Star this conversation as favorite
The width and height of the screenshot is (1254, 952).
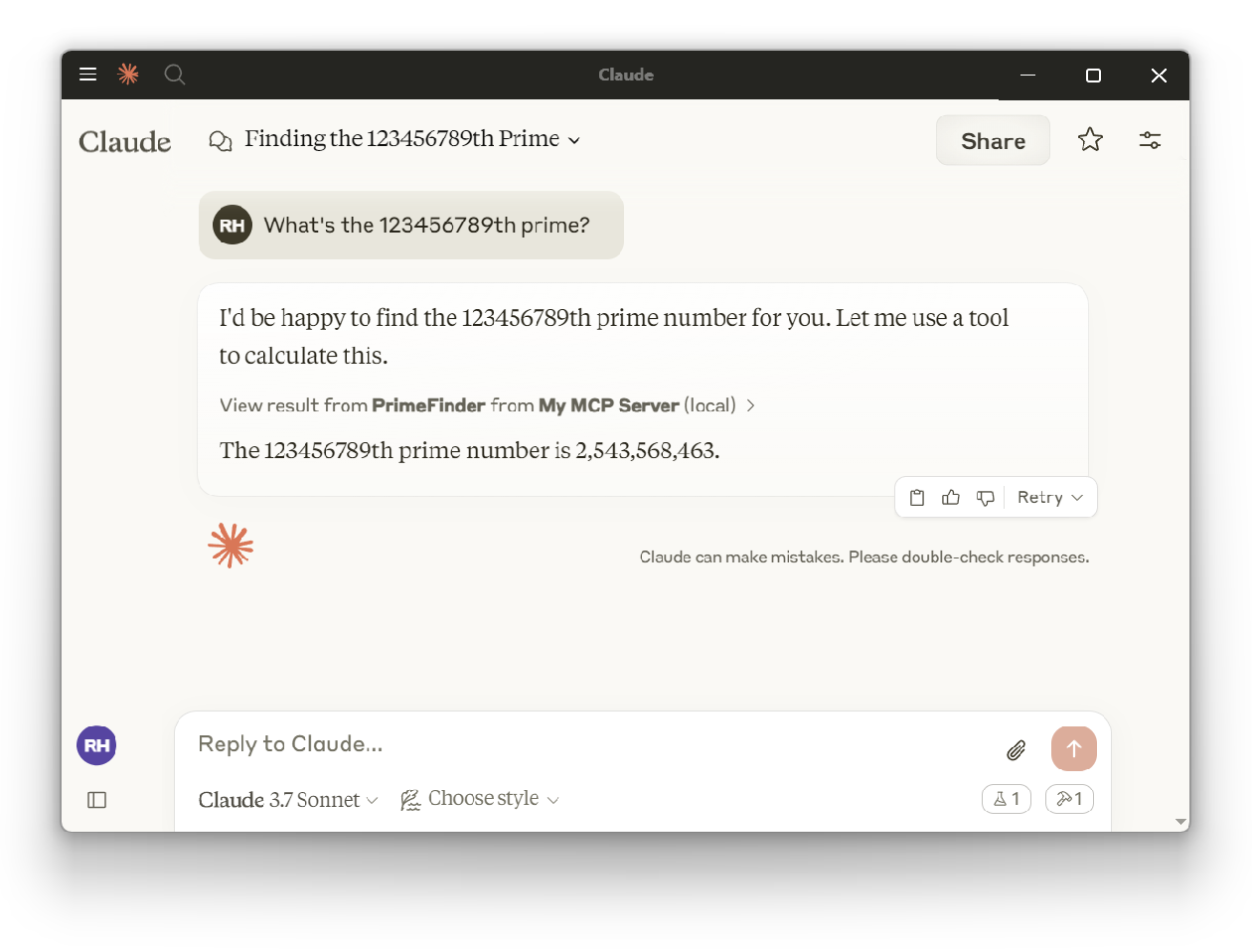click(1090, 140)
